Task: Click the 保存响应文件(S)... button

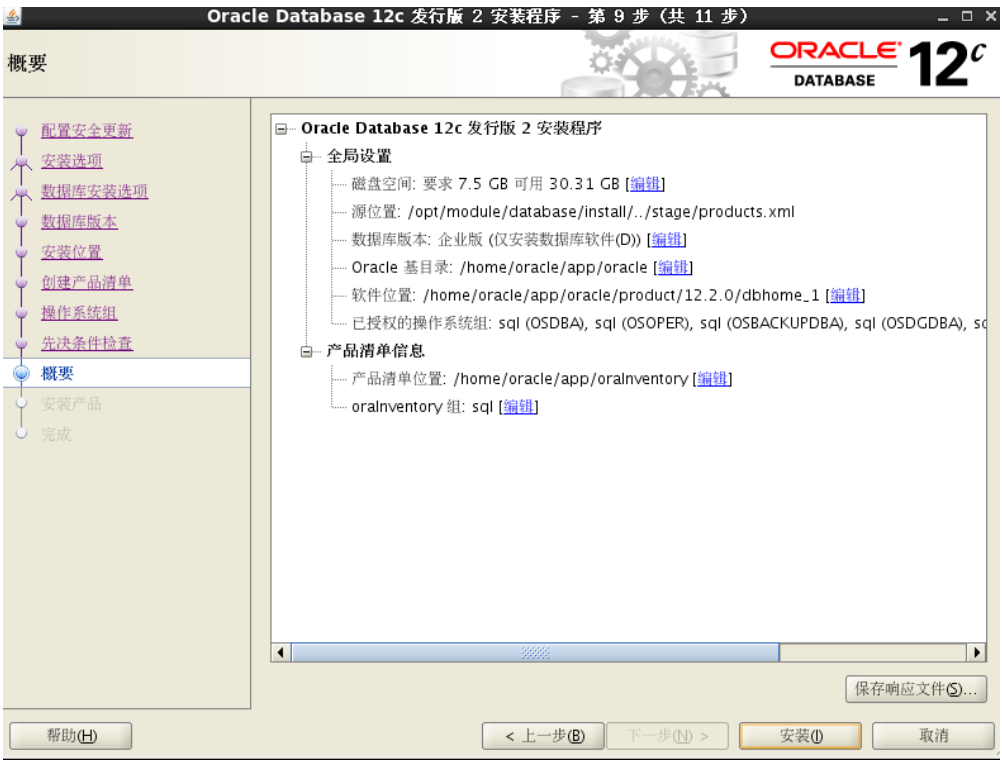Action: (916, 689)
